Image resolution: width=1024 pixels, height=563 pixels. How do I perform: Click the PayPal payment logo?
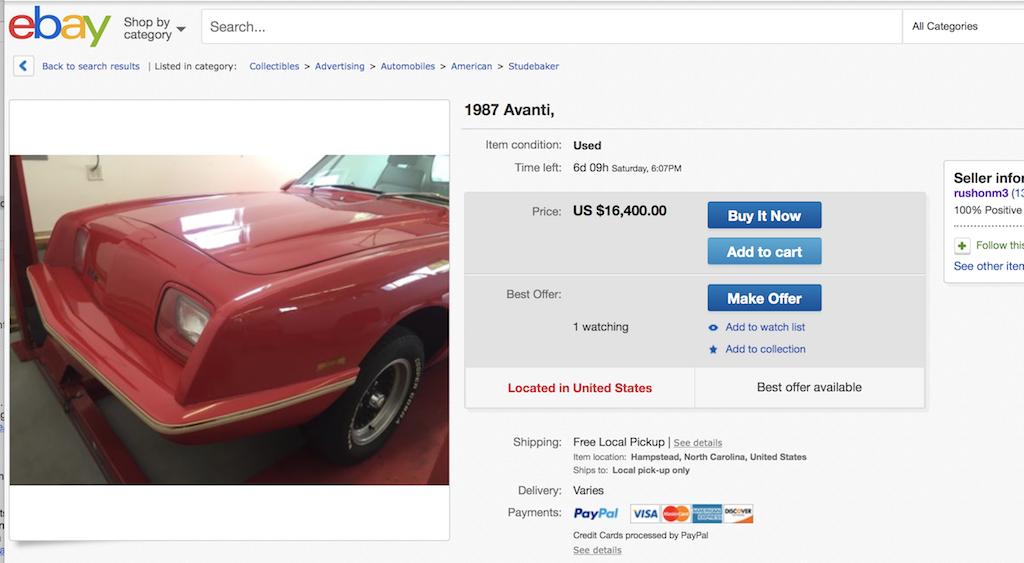pos(596,514)
